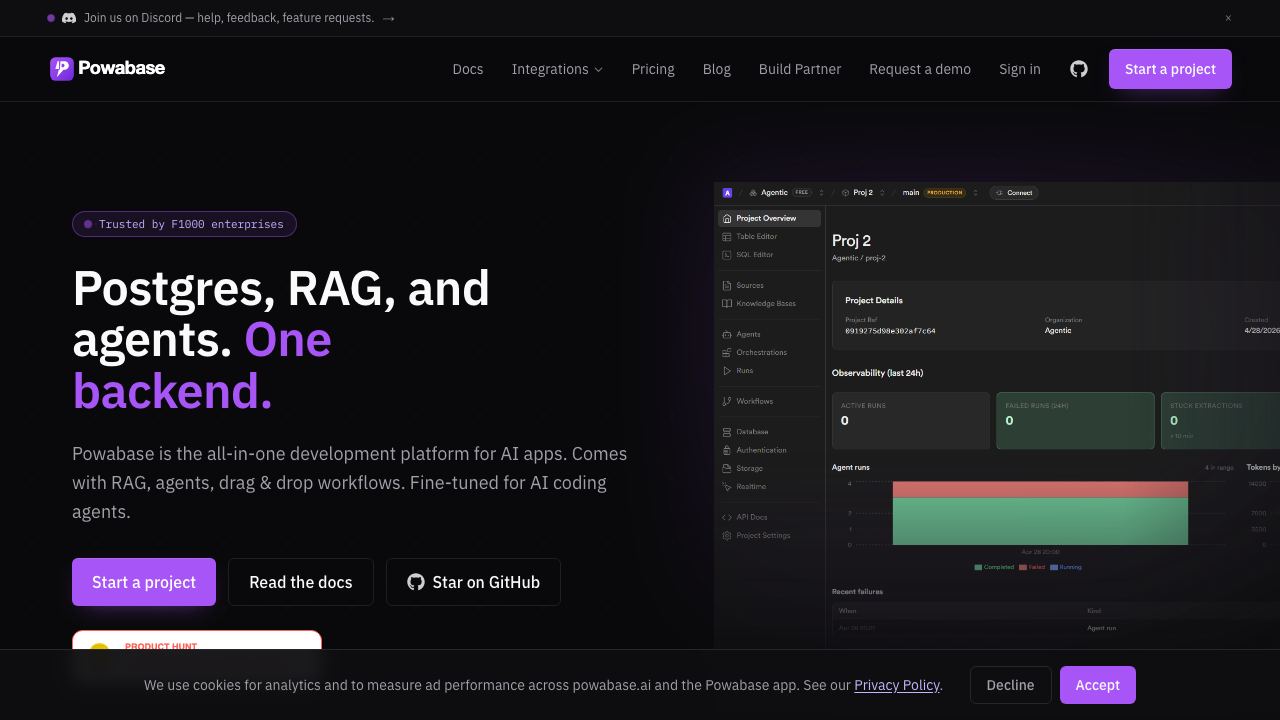
Task: Open the Privacy Policy link
Action: (x=897, y=685)
